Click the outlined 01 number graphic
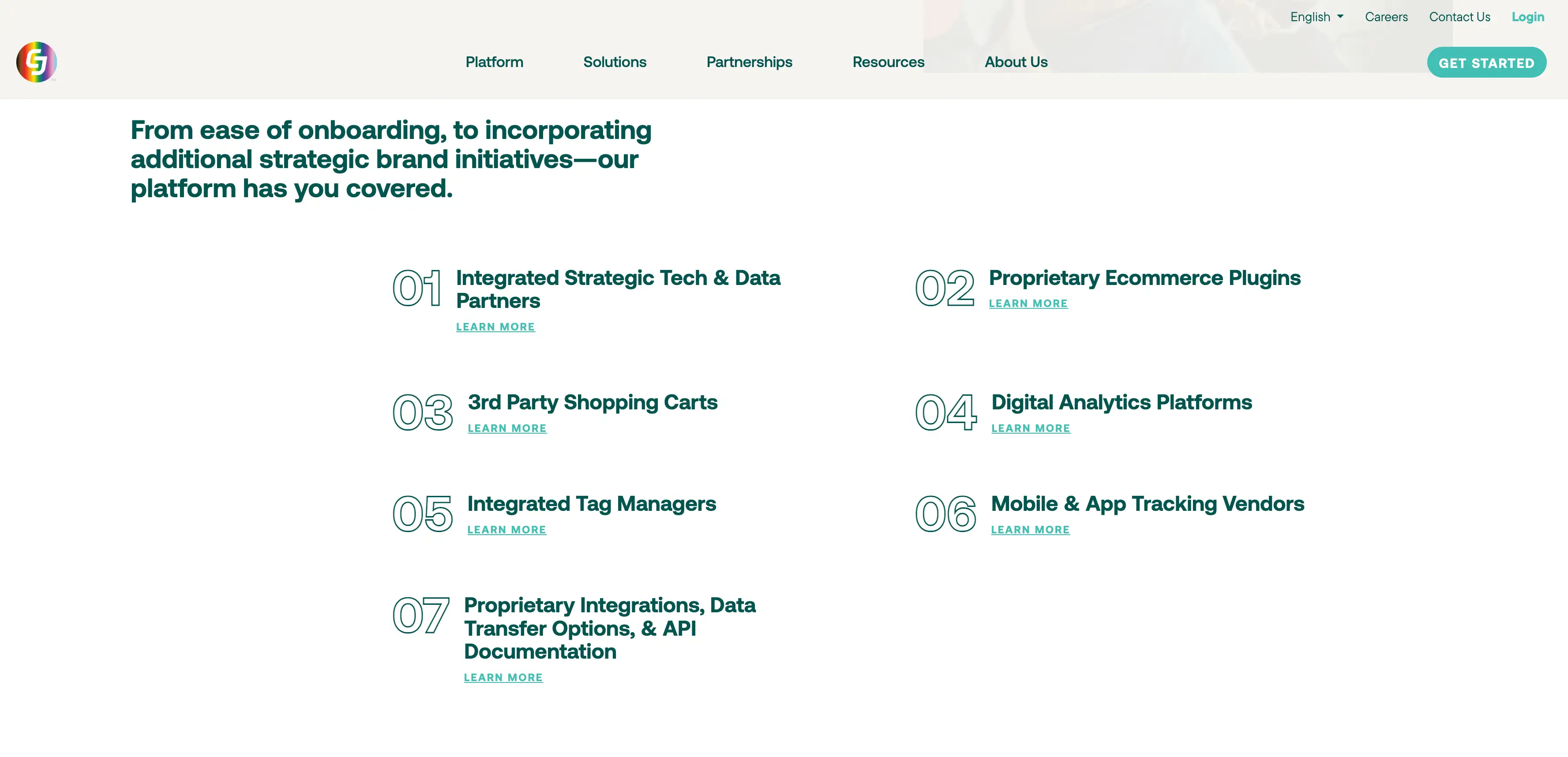The width and height of the screenshot is (1568, 757). point(417,289)
